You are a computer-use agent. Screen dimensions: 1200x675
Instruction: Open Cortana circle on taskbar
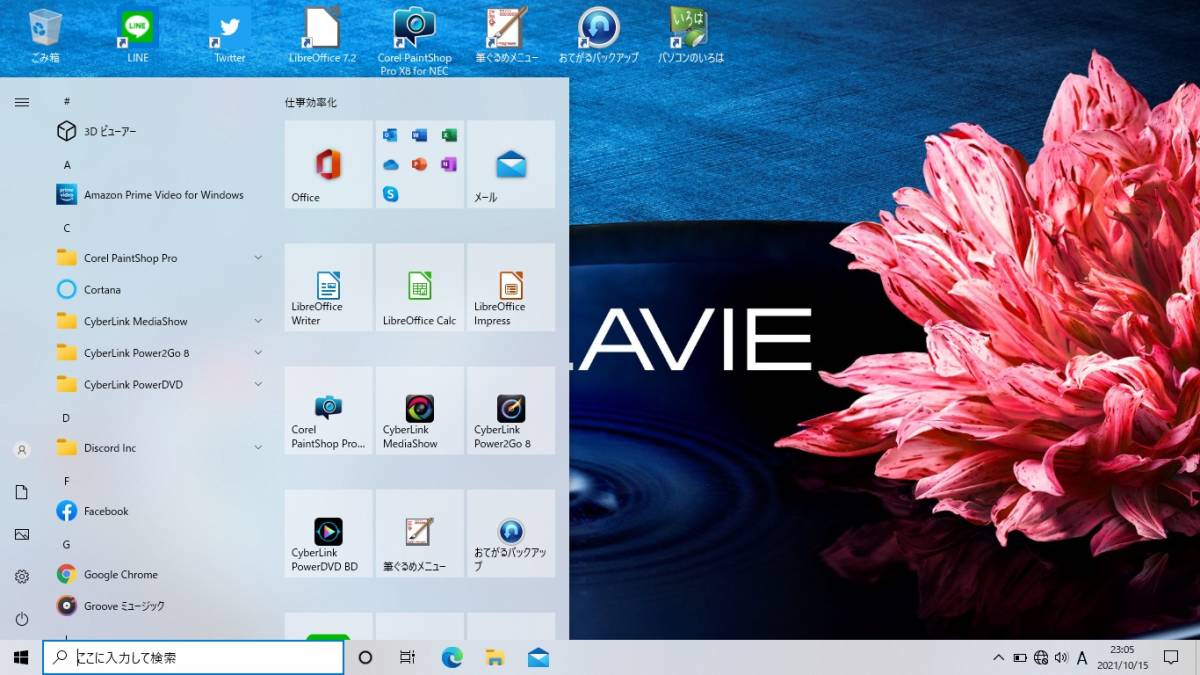(x=365, y=657)
